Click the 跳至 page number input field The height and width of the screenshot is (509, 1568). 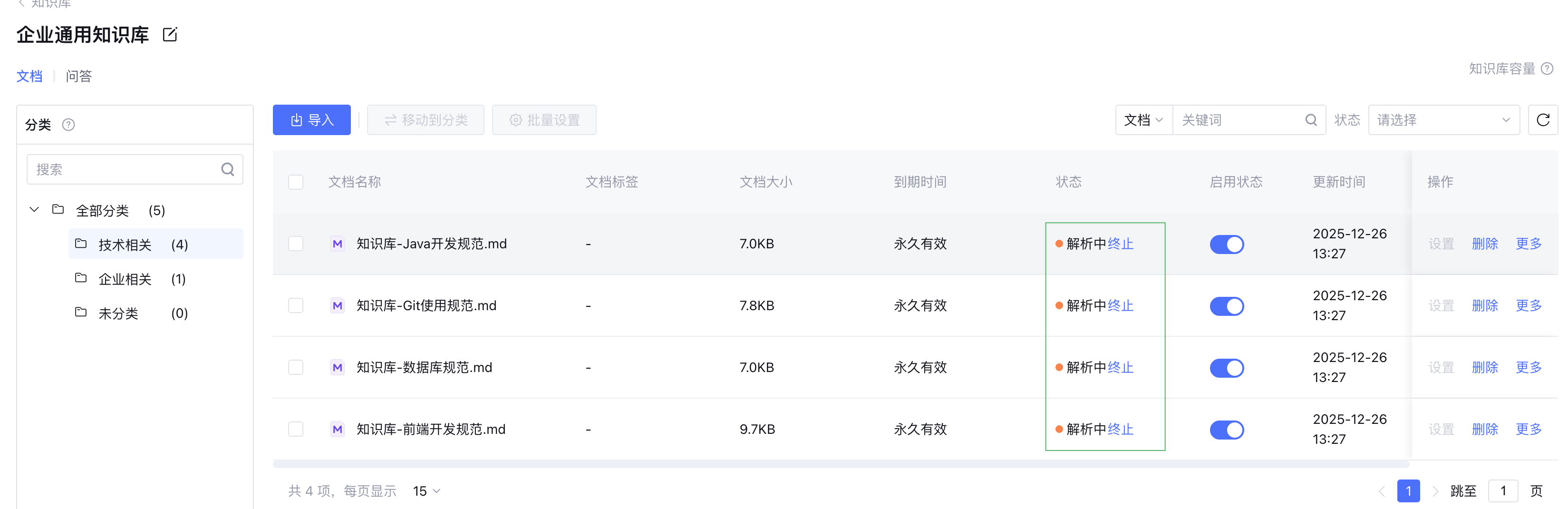pos(1503,490)
